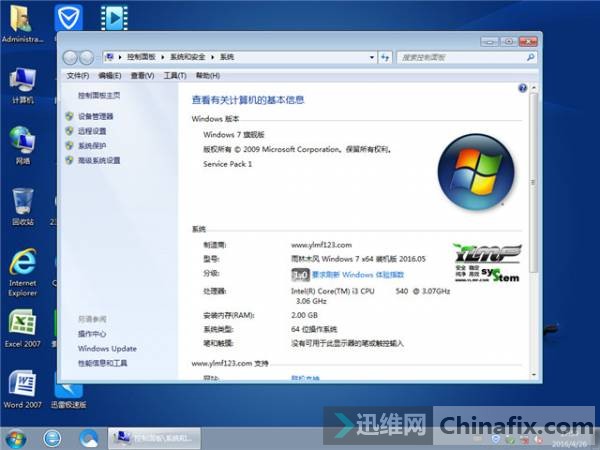Open the blue shield security app icon

(x=68, y=17)
